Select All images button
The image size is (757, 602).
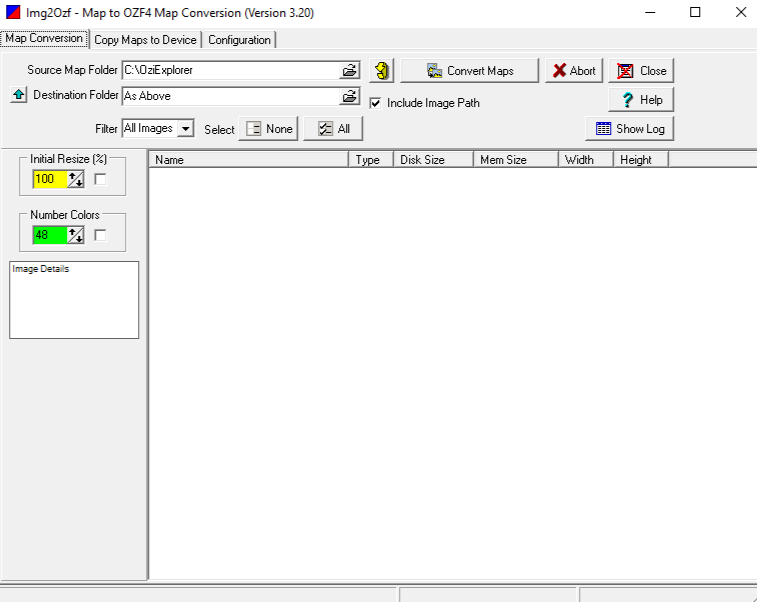[333, 129]
